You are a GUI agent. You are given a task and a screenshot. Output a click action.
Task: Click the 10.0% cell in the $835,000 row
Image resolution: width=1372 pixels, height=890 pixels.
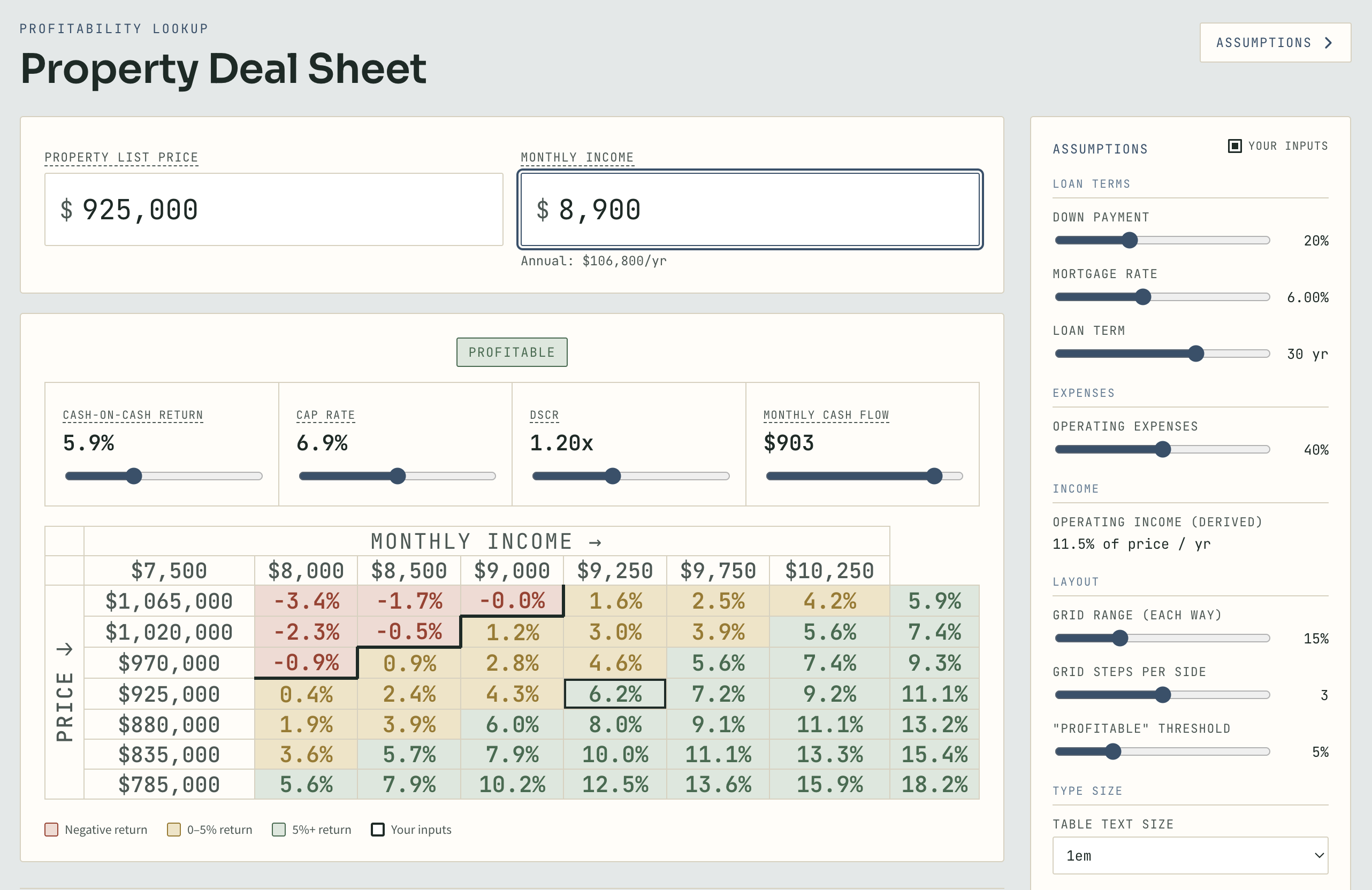click(x=615, y=755)
